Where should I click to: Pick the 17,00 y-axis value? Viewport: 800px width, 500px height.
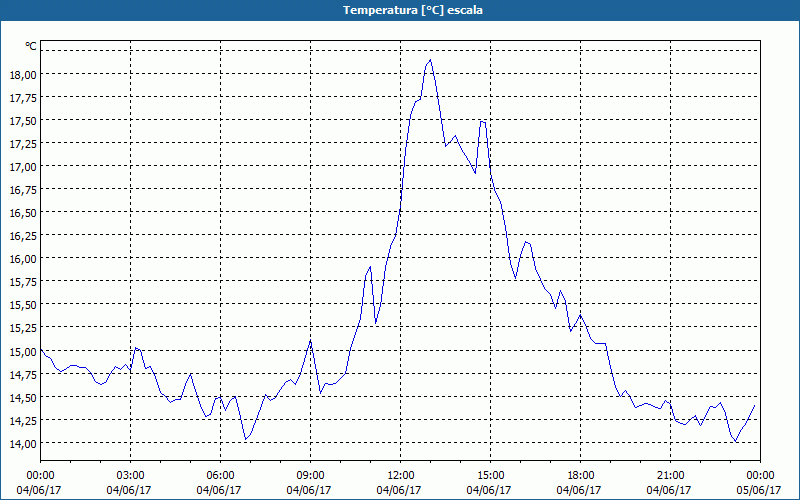[23, 166]
